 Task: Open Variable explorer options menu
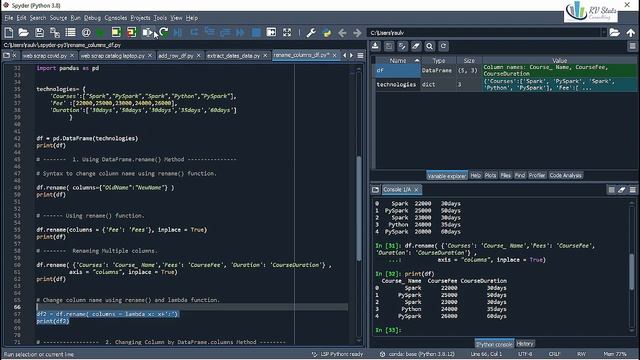tap(632, 46)
